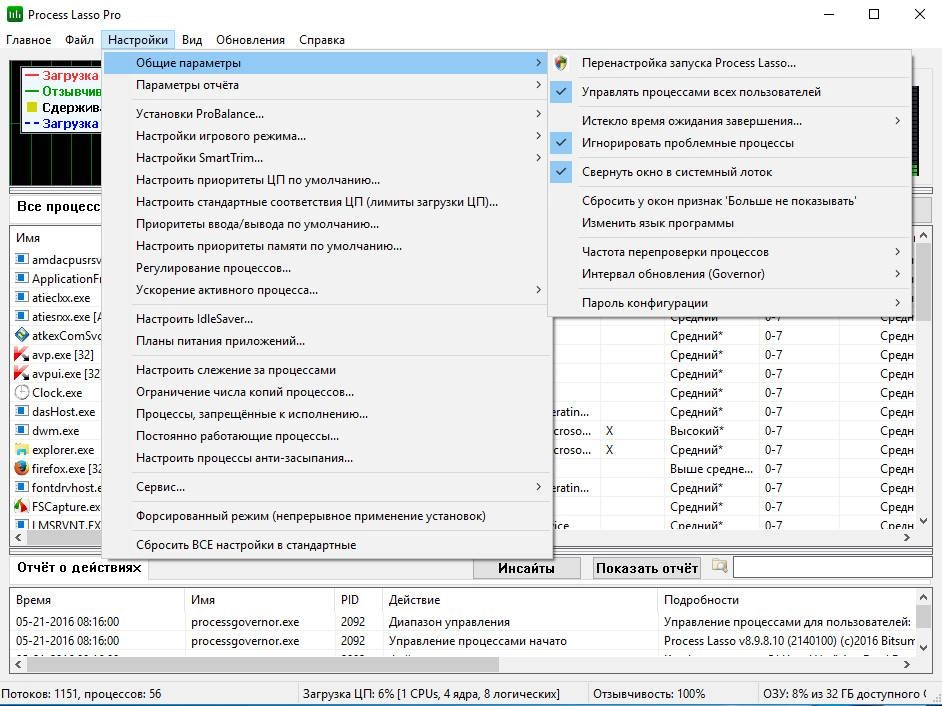Open the Обновления menu
The height and width of the screenshot is (706, 942).
coord(250,40)
